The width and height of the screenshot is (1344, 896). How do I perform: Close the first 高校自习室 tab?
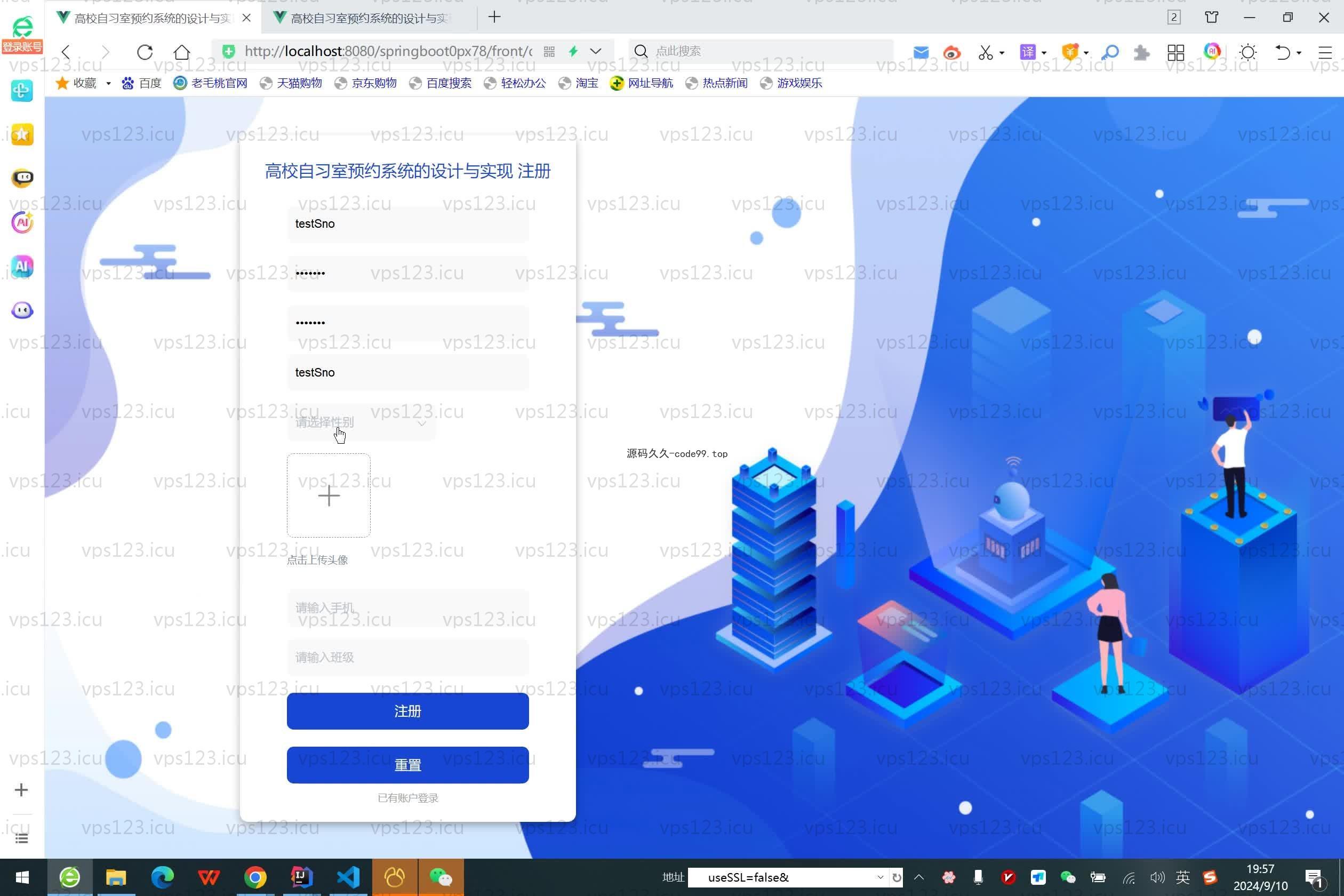pos(246,18)
